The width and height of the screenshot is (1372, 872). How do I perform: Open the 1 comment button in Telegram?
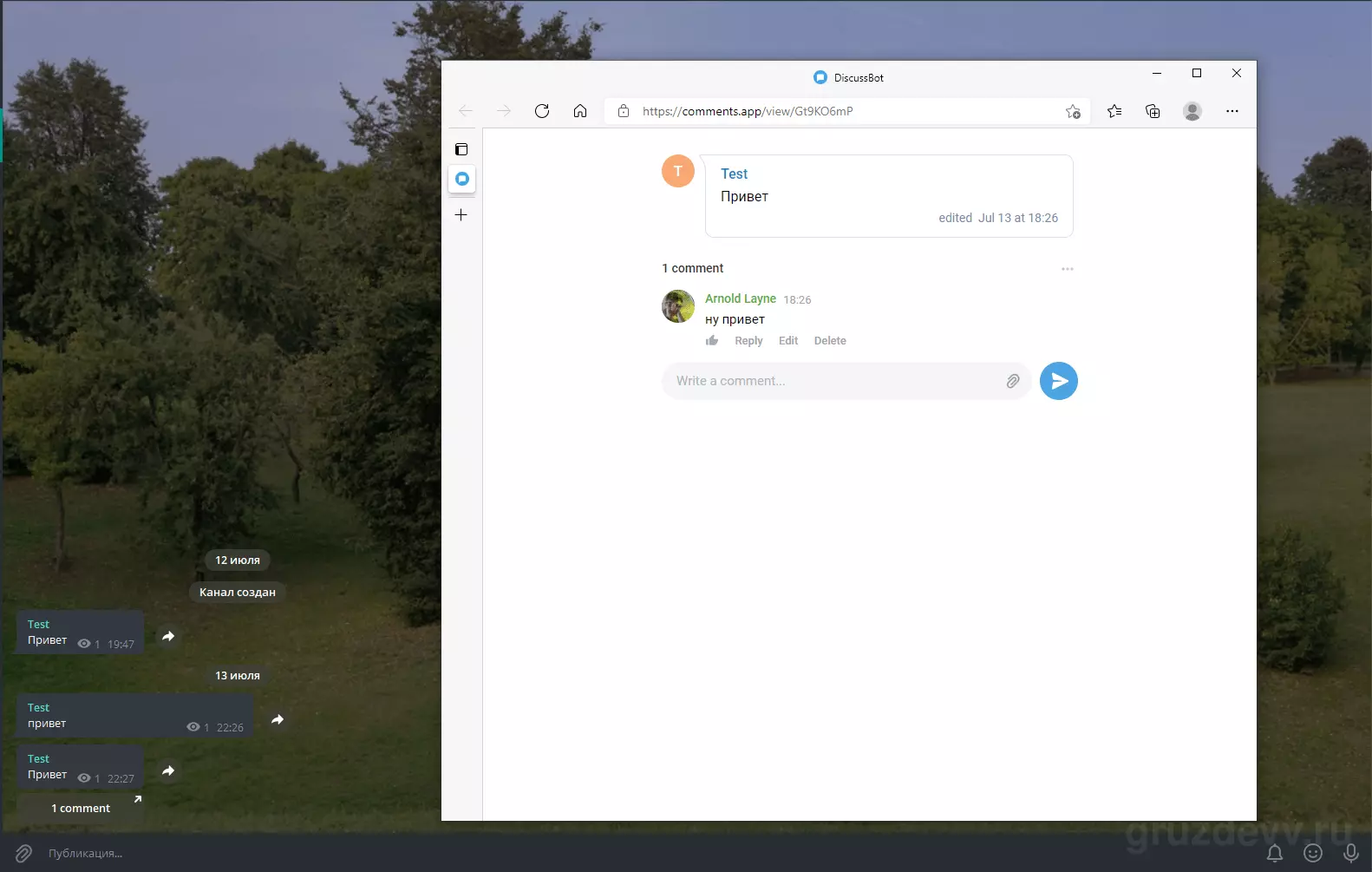(x=81, y=808)
